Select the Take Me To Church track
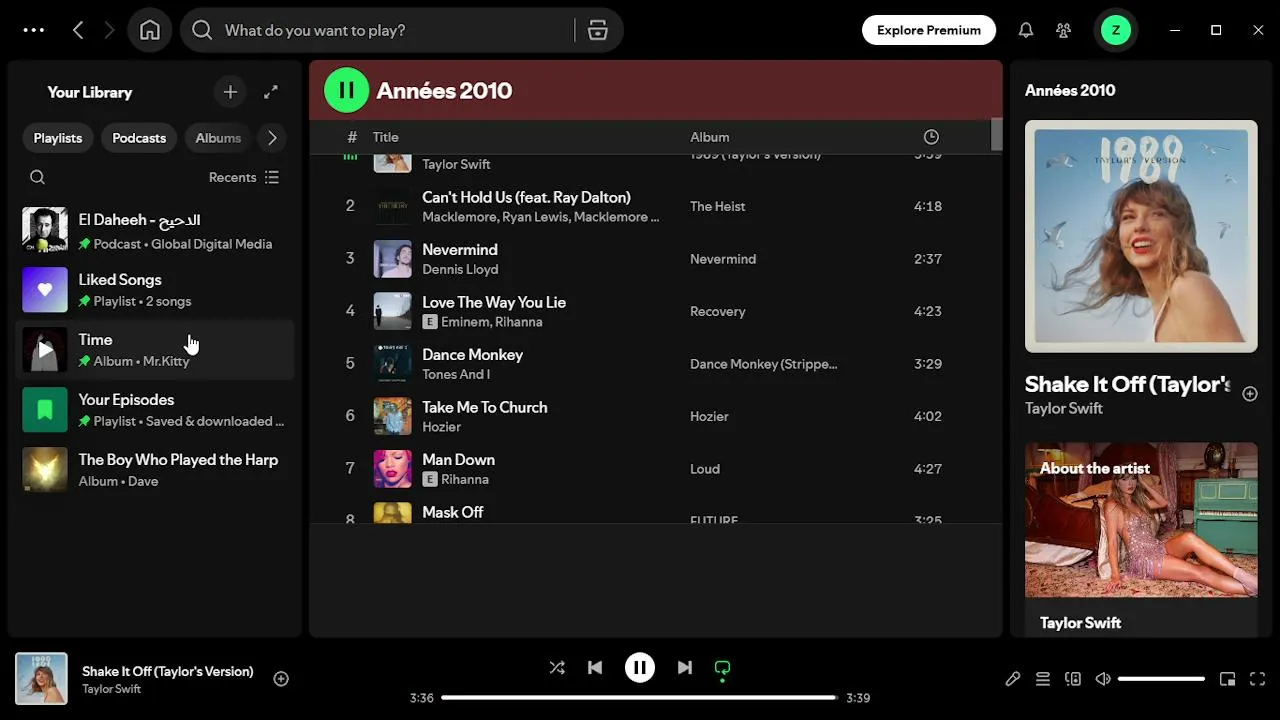This screenshot has height=720, width=1280. pyautogui.click(x=485, y=407)
